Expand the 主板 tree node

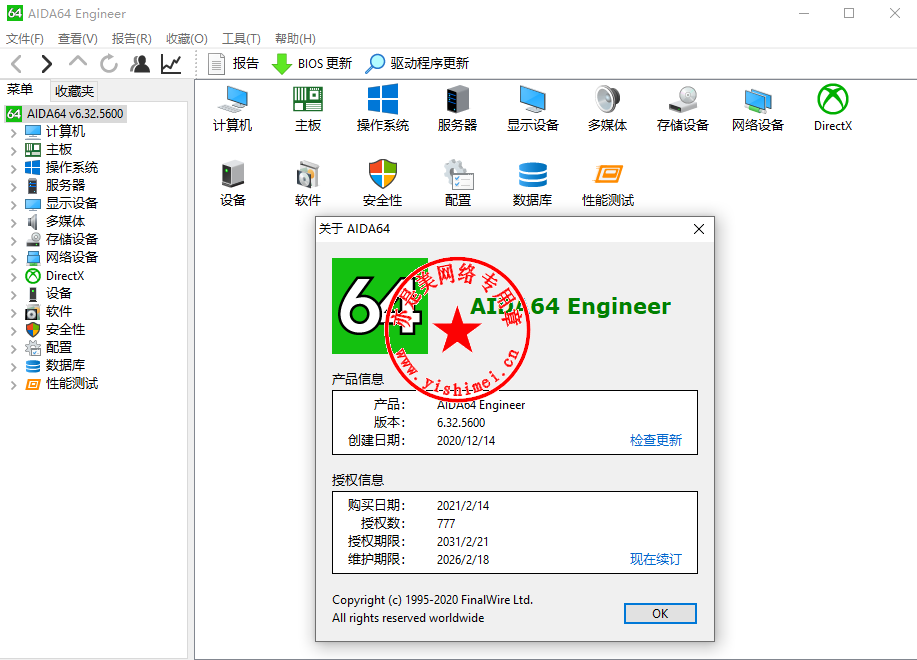[x=13, y=151]
